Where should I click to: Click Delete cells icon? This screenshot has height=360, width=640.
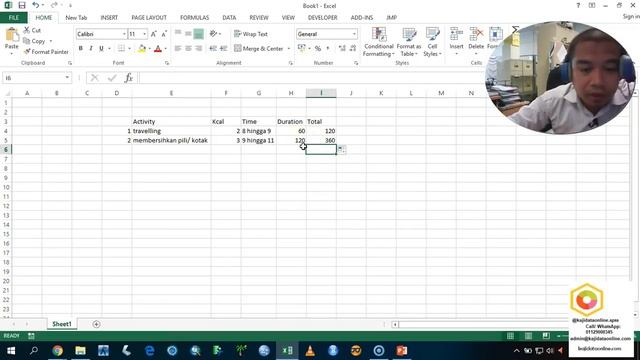click(476, 35)
